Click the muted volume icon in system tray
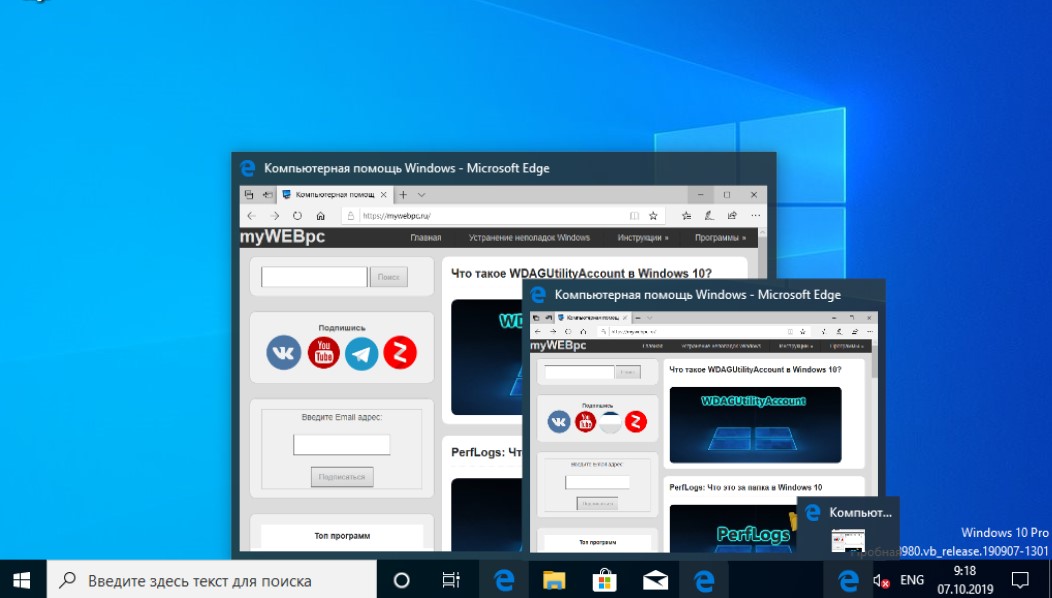Viewport: 1052px width, 598px height. (881, 581)
